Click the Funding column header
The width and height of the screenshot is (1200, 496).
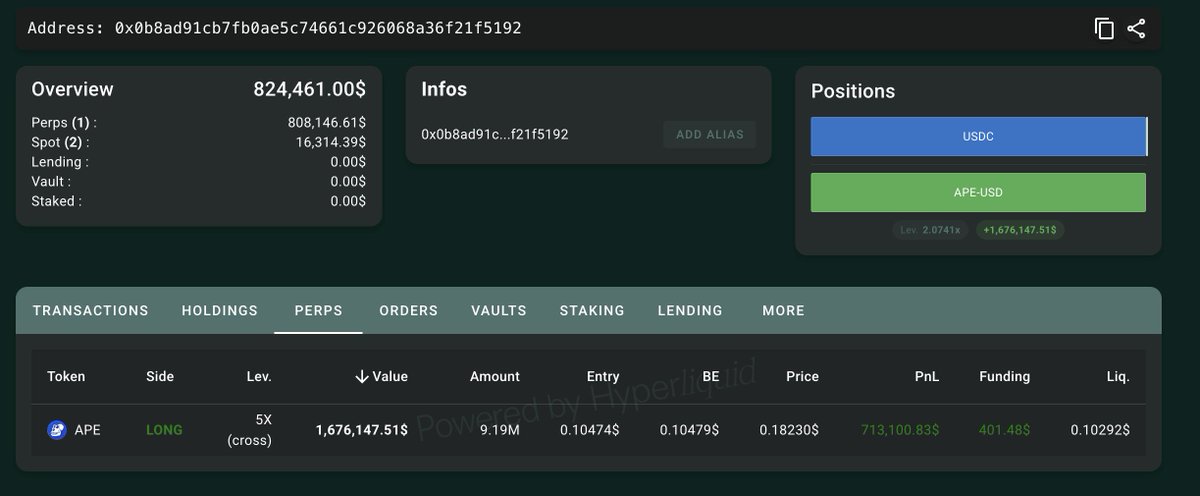[x=1004, y=376]
